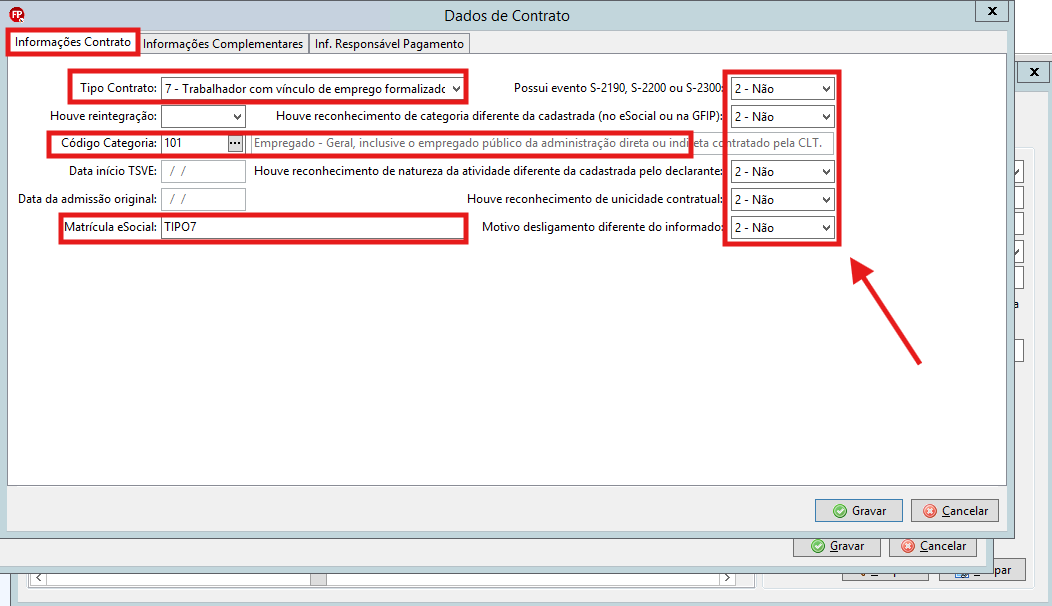Cancel the Dados de Contrato dialog
1052x606 pixels.
pos(955,511)
